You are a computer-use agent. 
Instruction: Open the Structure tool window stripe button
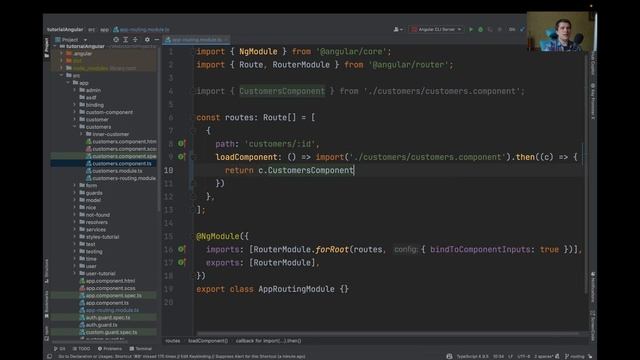[x=47, y=271]
